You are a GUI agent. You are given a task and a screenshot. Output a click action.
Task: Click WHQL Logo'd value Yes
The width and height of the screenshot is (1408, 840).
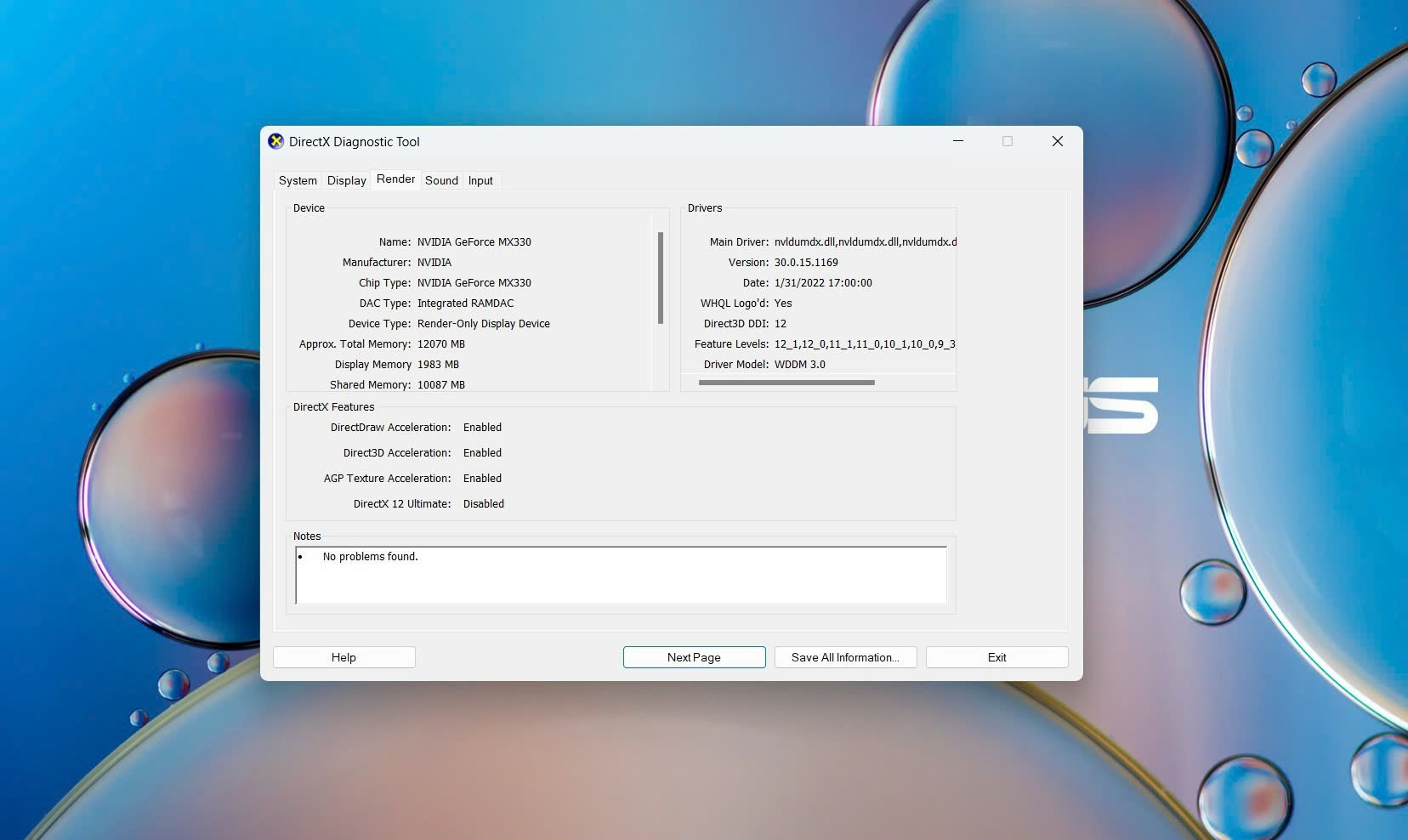pos(783,304)
